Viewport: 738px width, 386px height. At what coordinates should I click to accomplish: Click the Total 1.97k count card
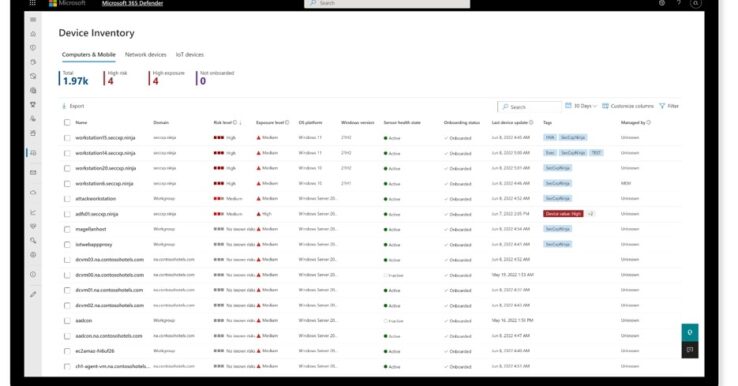tap(73, 78)
